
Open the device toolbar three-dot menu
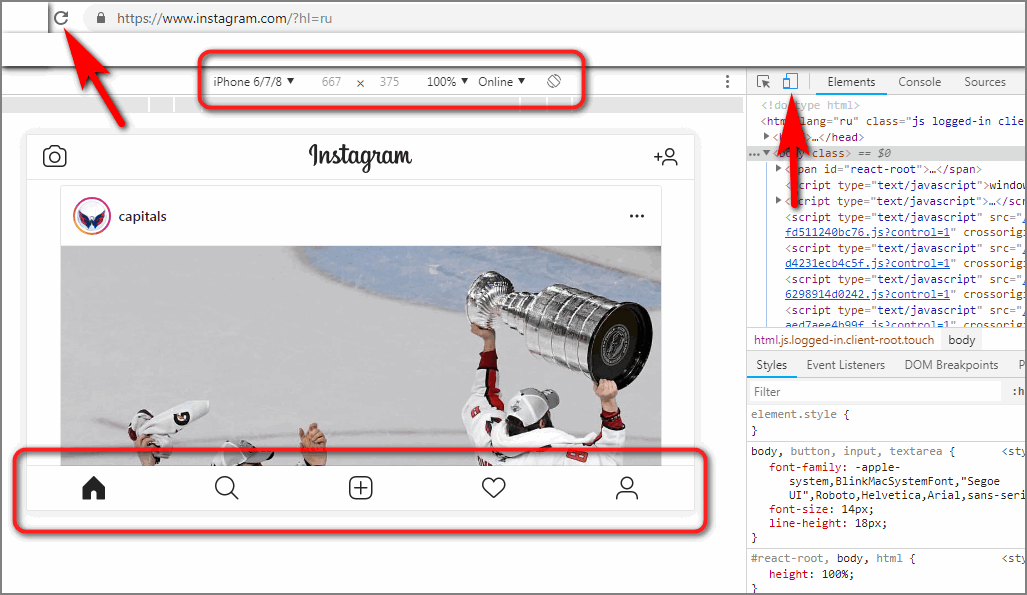pyautogui.click(x=727, y=81)
